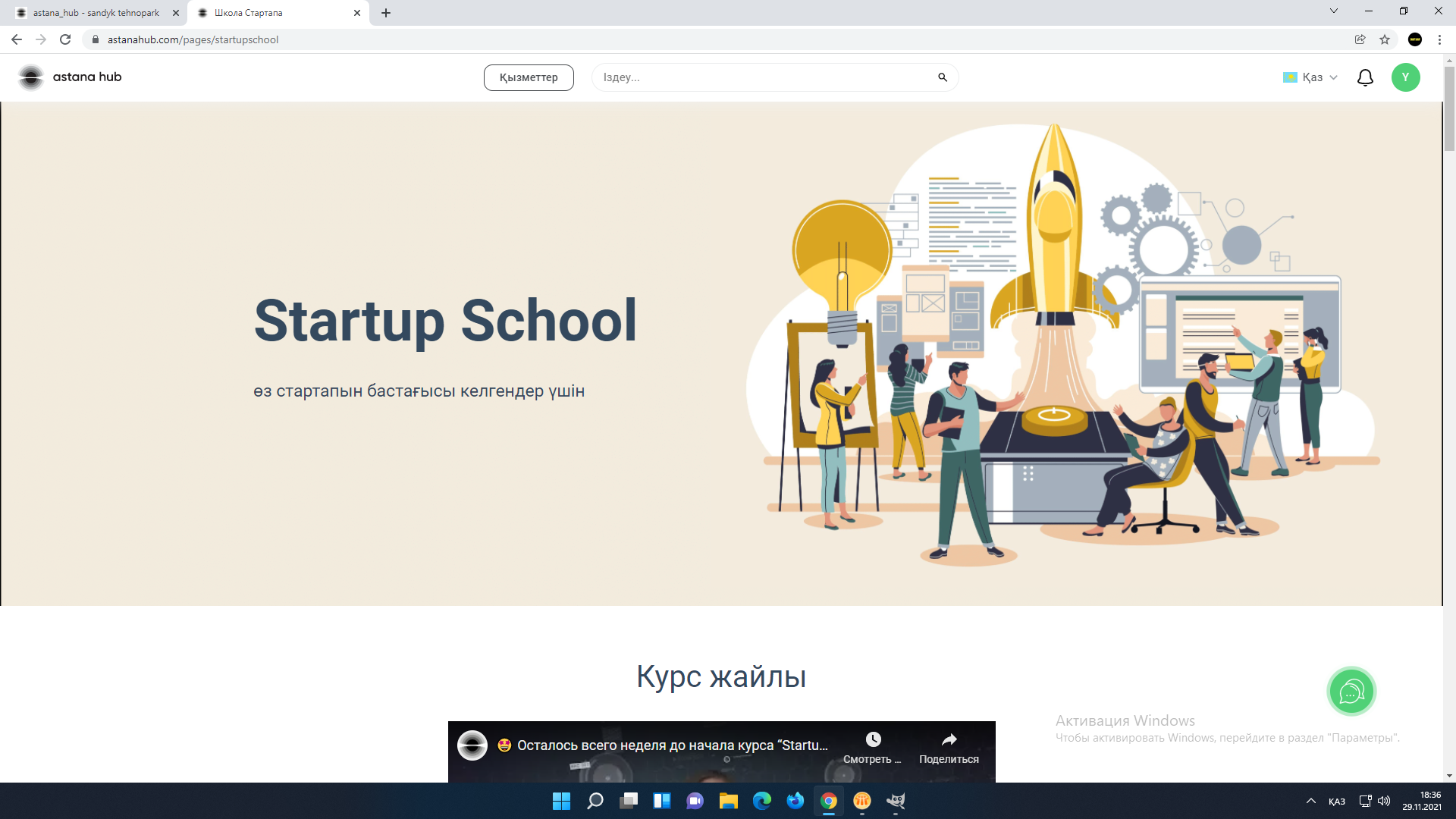Image resolution: width=1456 pixels, height=819 pixels.
Task: Open Windows taskbar search
Action: click(595, 801)
